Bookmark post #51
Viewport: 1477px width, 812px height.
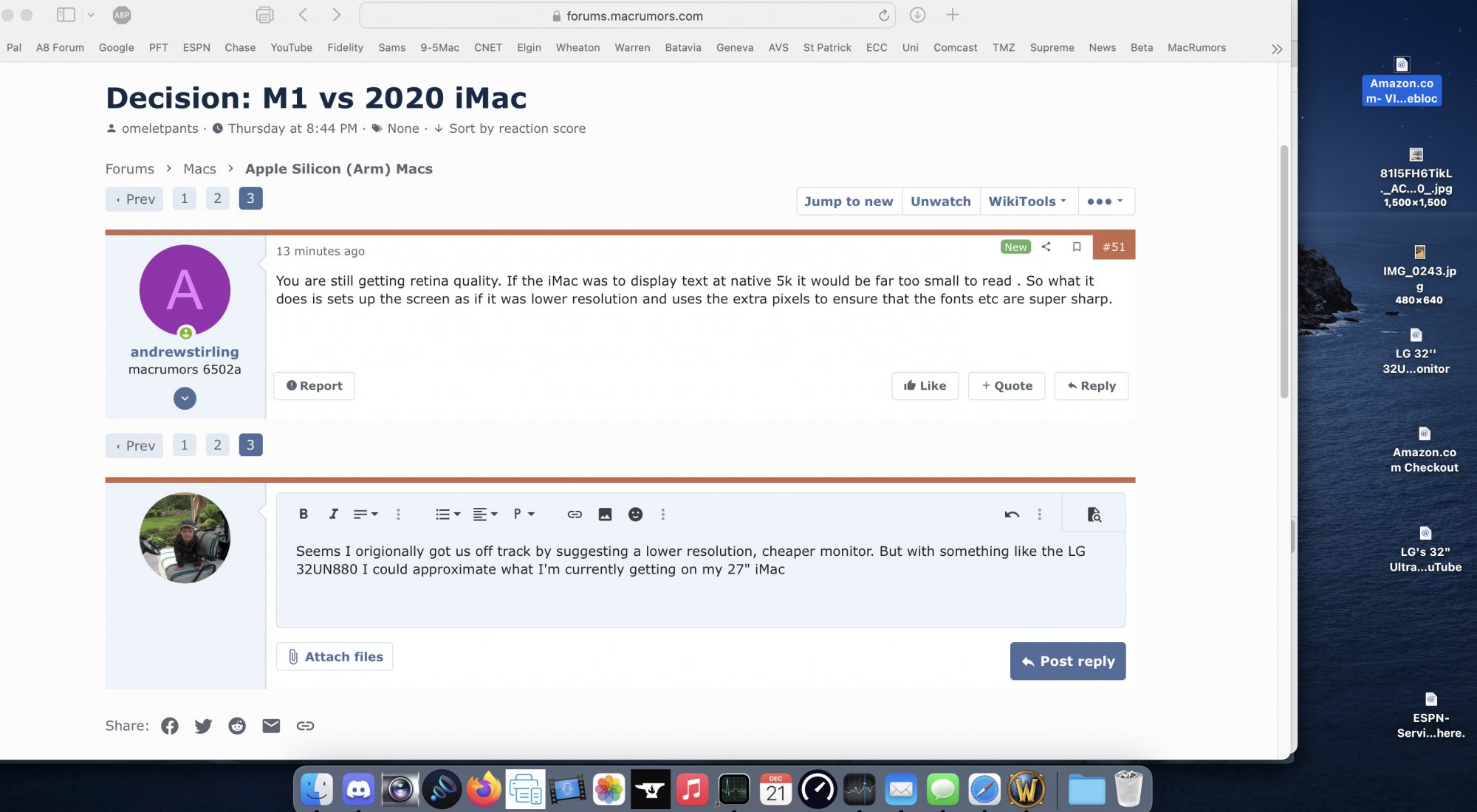coord(1077,247)
